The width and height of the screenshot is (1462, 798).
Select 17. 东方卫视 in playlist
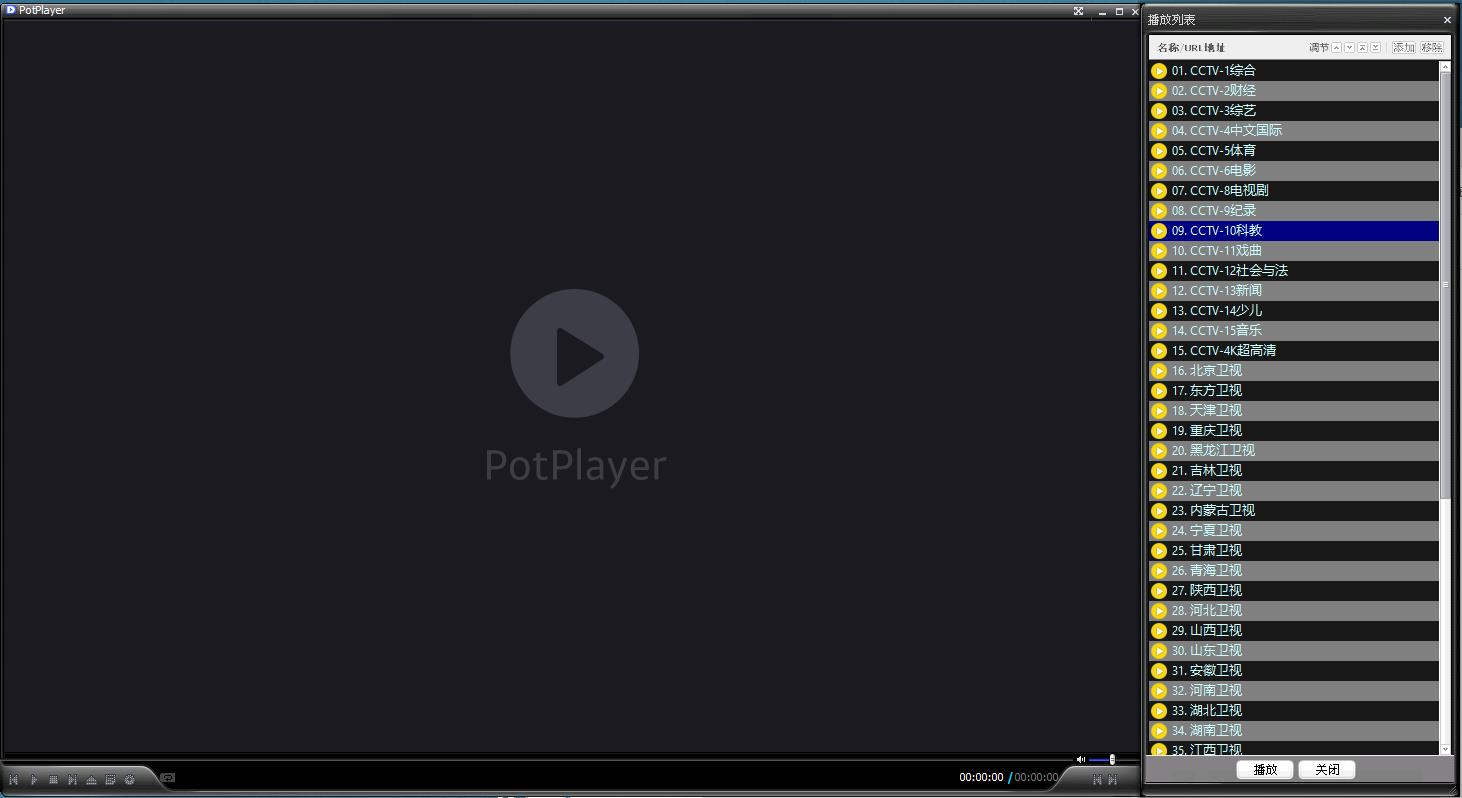tap(1294, 391)
